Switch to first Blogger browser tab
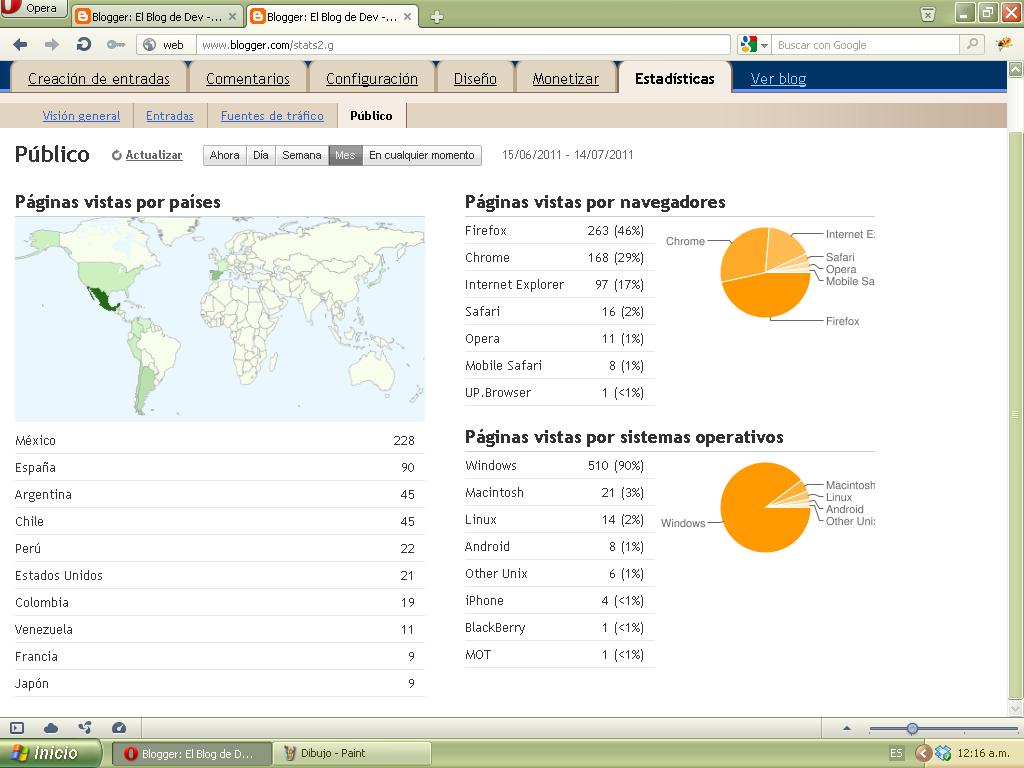The image size is (1024, 768). click(155, 17)
